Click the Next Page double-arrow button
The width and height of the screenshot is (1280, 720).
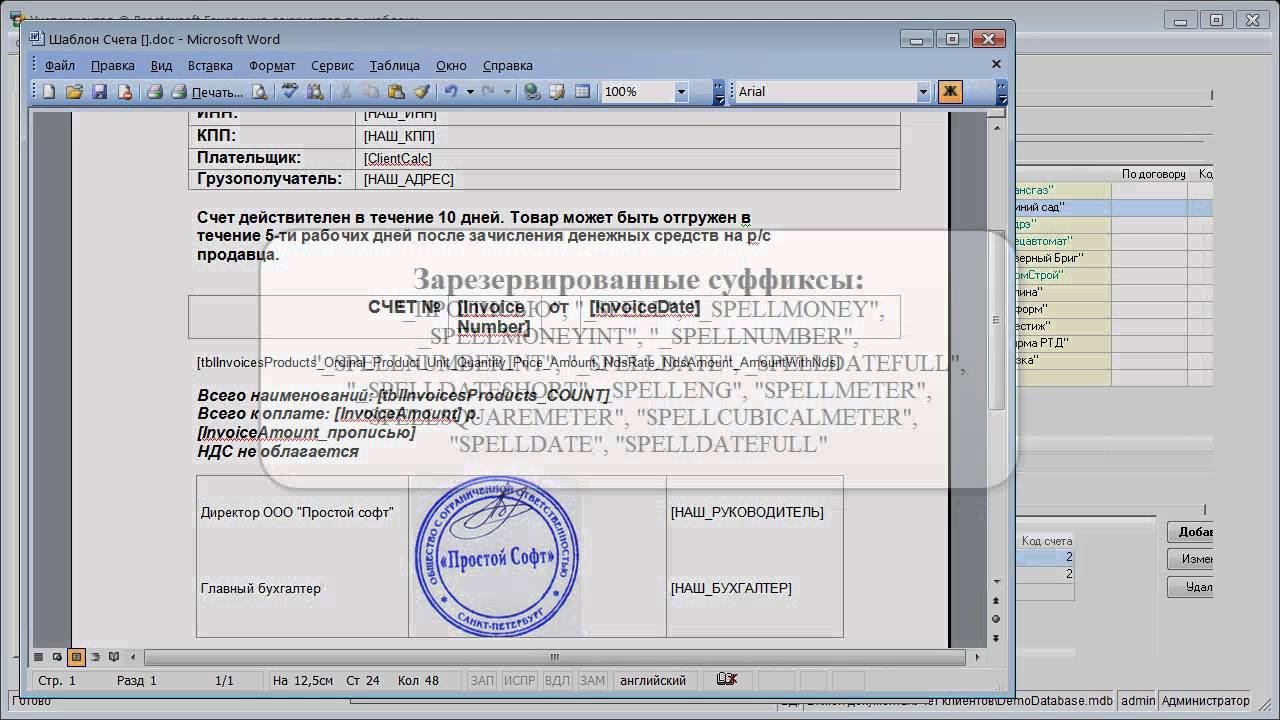point(996,638)
